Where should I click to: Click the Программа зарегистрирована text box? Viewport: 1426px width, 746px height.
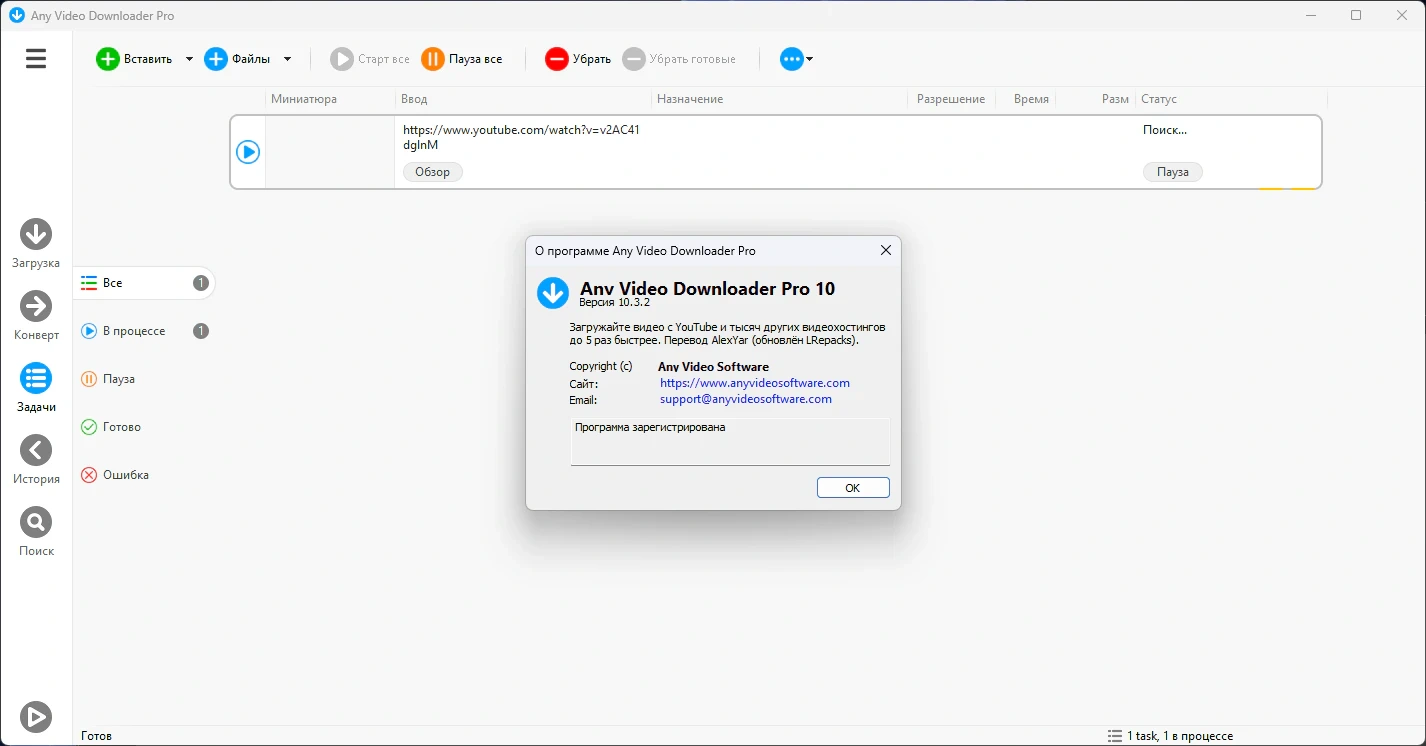coord(730,441)
